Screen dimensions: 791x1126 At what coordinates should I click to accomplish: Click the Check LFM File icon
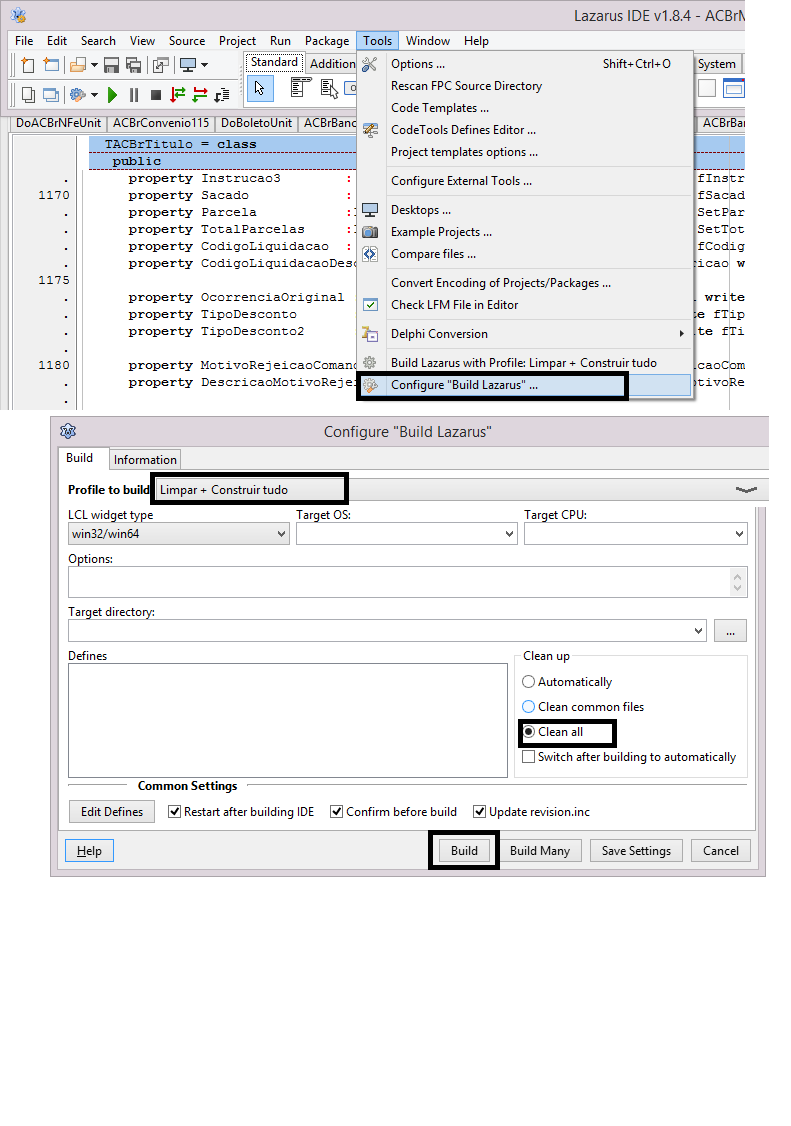click(370, 305)
